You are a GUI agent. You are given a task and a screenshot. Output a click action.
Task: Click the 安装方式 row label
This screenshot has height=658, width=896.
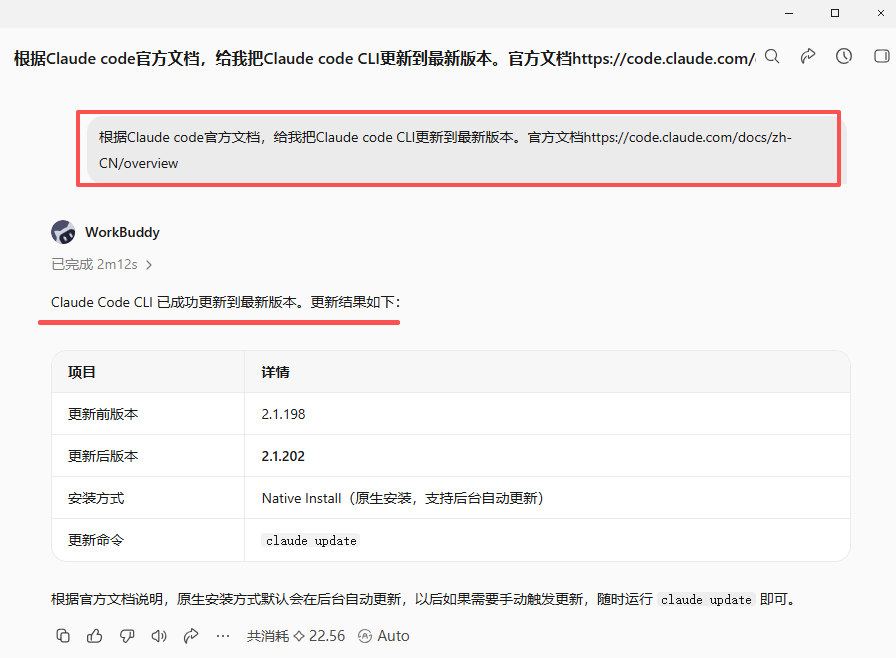point(96,498)
